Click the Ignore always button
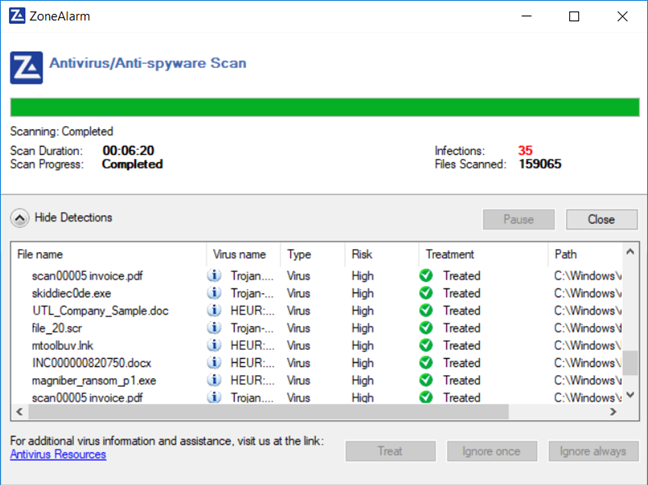Screen dimensions: 648x485 coord(593,451)
